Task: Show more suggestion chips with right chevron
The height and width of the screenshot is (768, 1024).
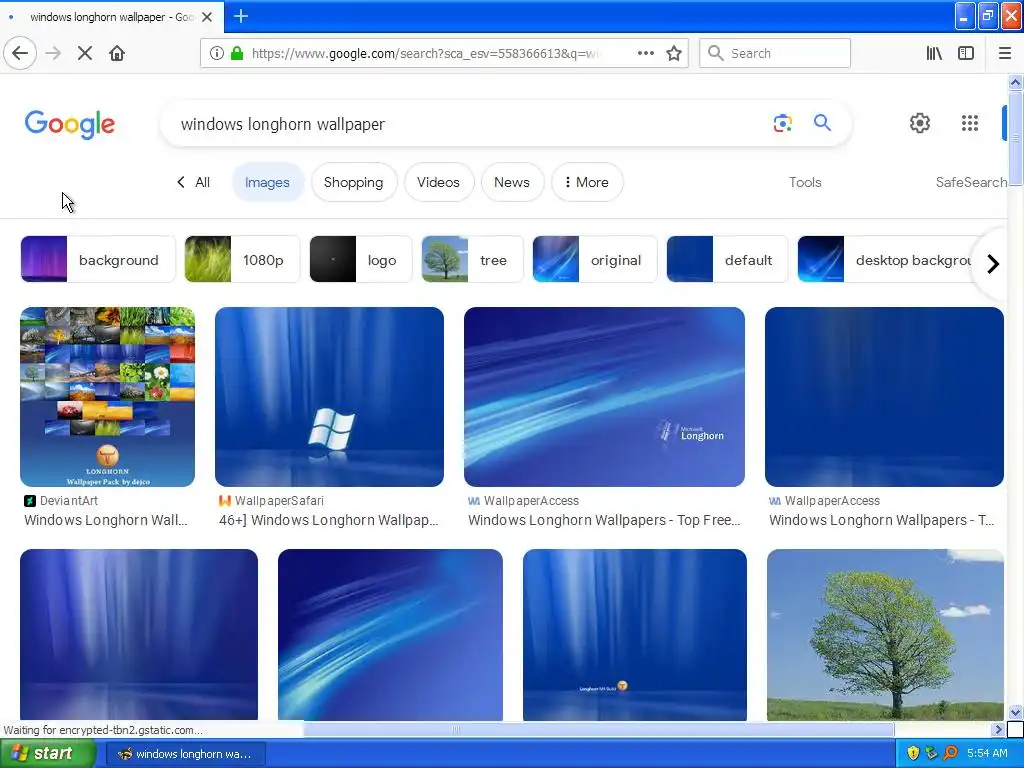Action: click(993, 264)
